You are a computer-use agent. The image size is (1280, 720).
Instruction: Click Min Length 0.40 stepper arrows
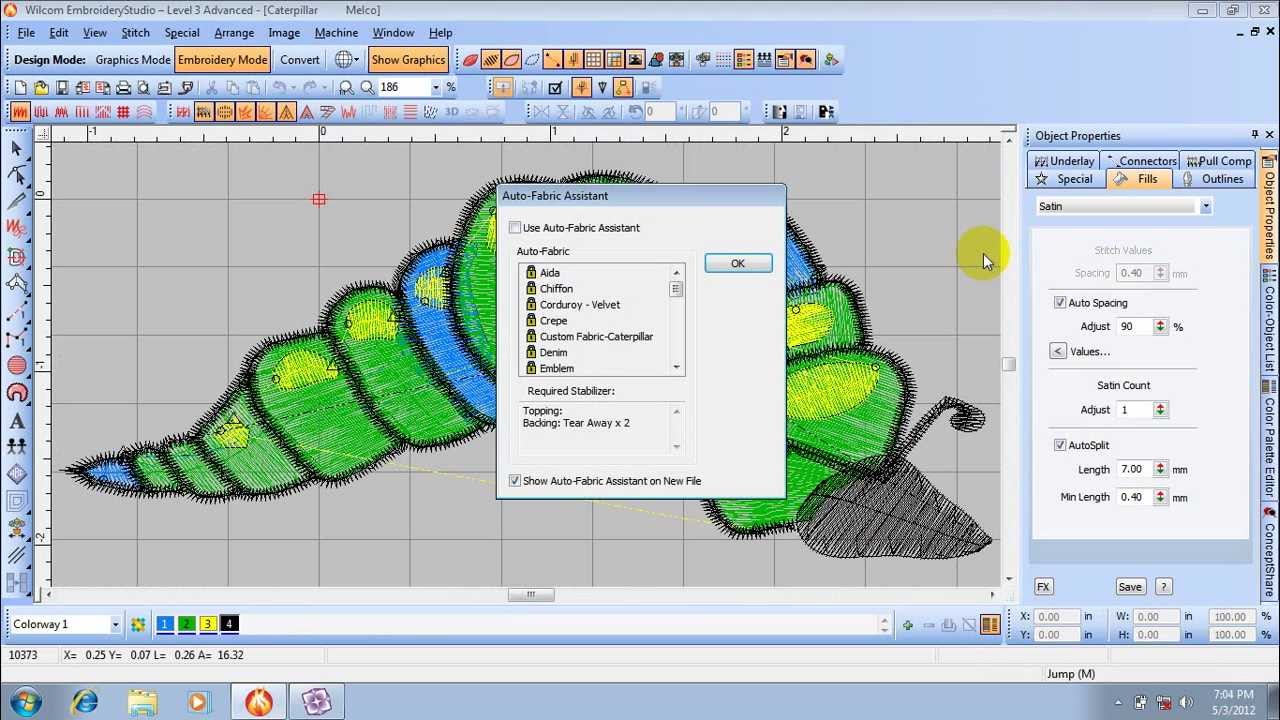tap(1160, 497)
